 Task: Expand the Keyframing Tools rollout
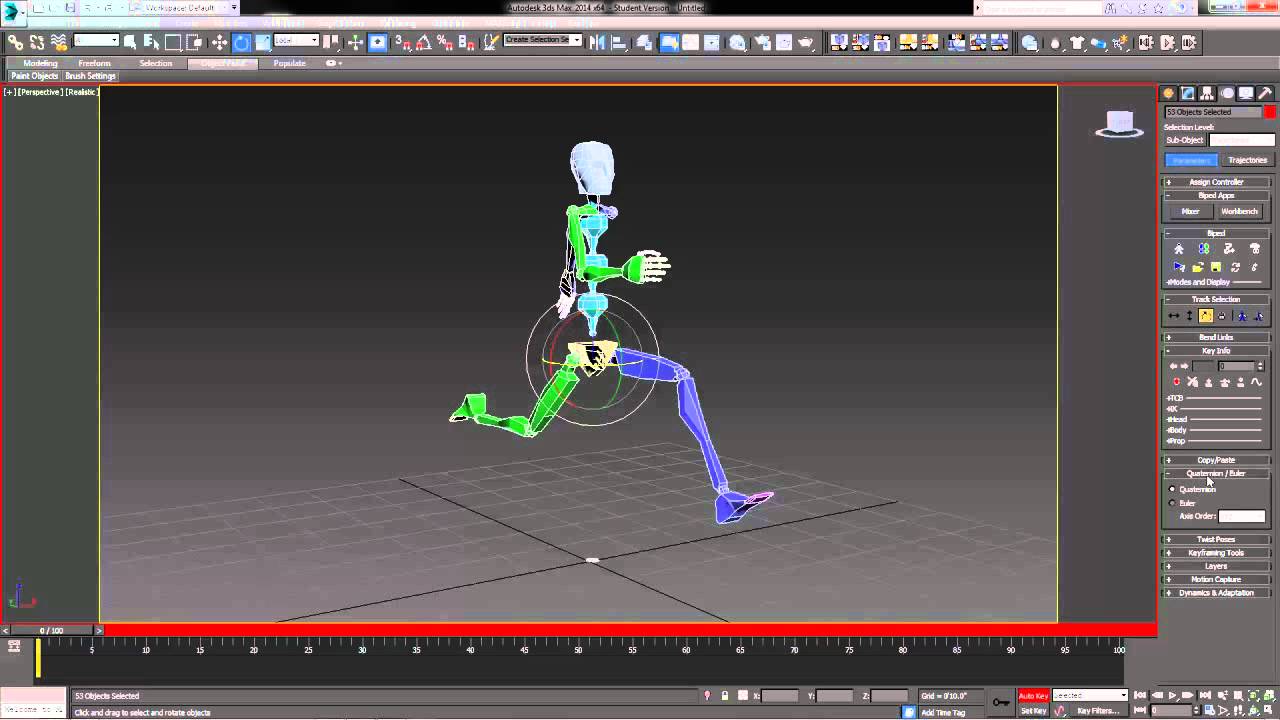click(1216, 553)
